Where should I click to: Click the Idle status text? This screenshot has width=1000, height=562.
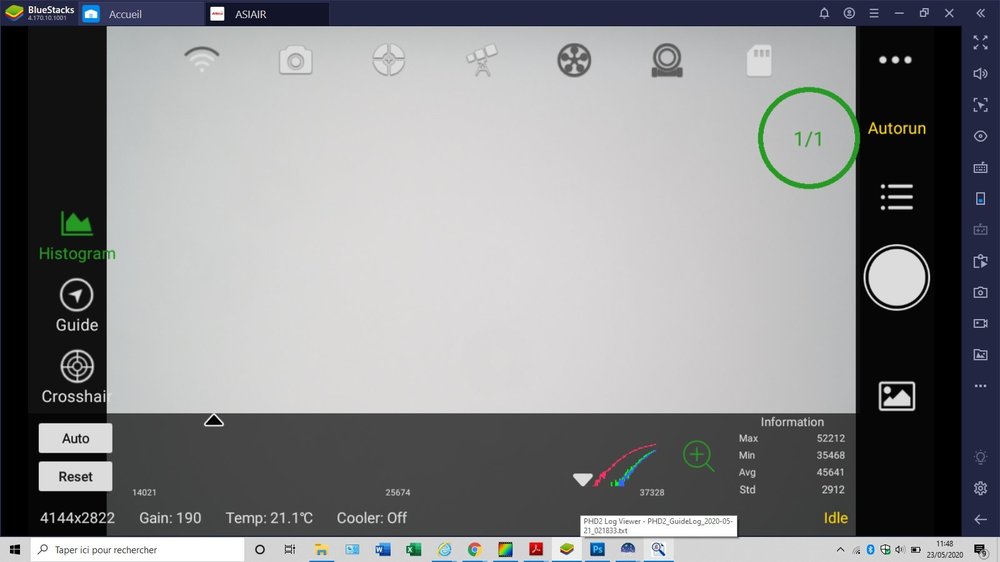tap(835, 518)
